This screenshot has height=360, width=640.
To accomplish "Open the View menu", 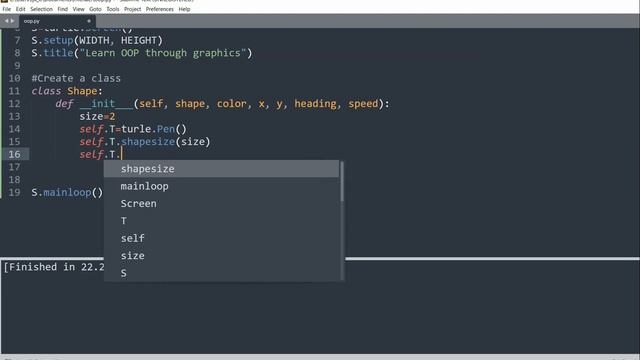I will [78, 9].
